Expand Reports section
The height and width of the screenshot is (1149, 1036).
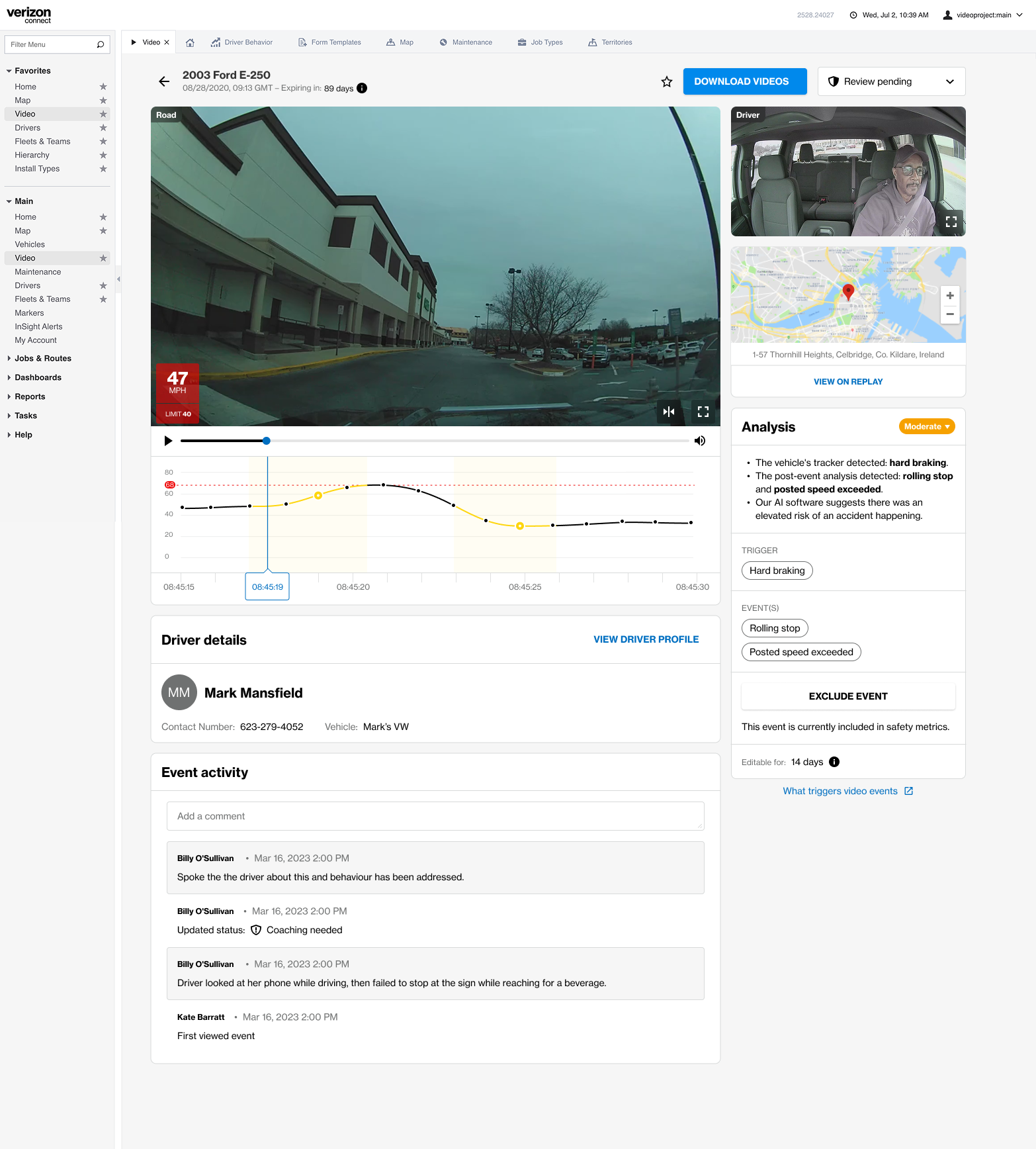point(9,397)
